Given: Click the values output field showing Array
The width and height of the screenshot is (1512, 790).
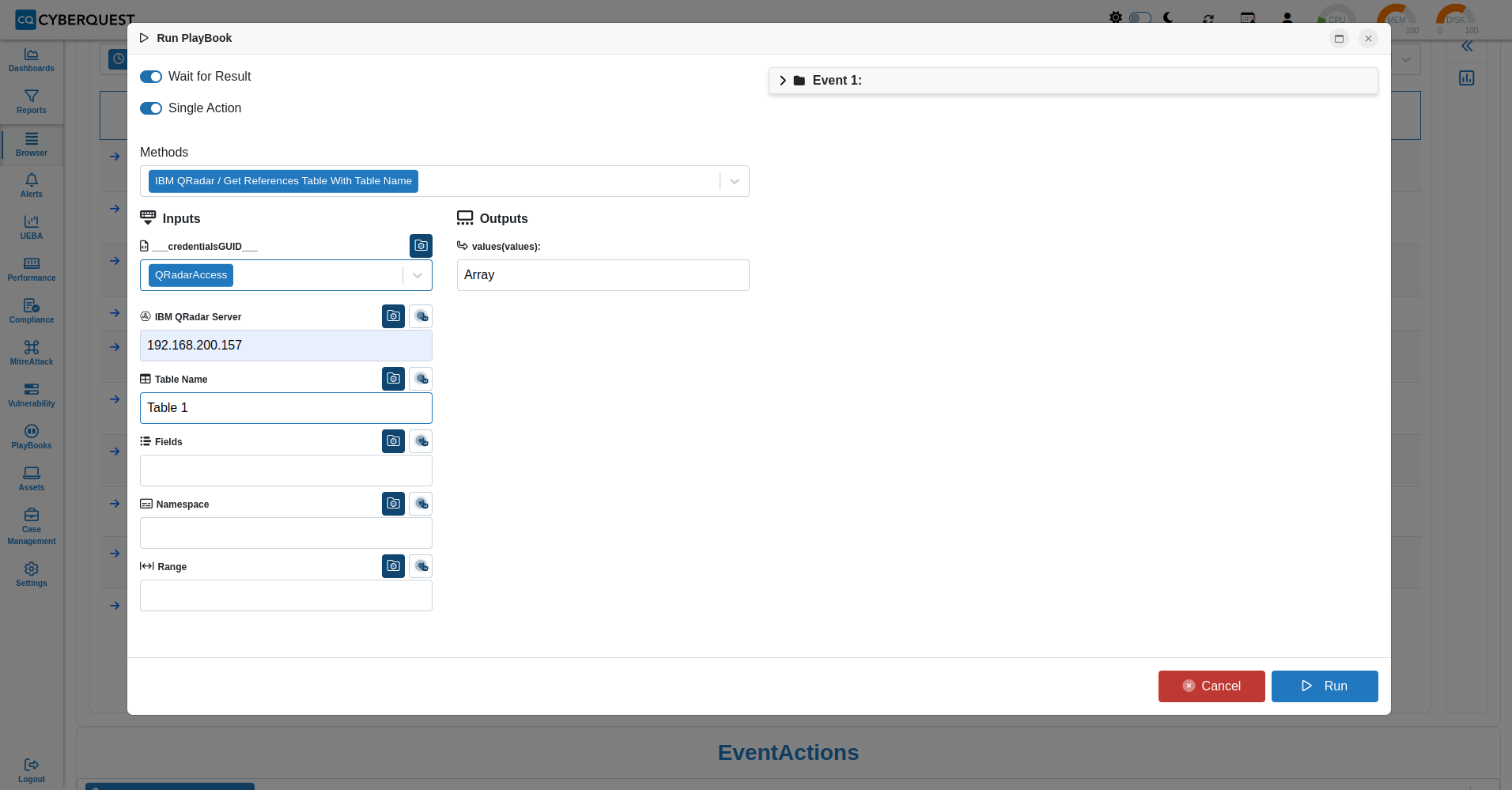Looking at the screenshot, I should click(x=603, y=275).
